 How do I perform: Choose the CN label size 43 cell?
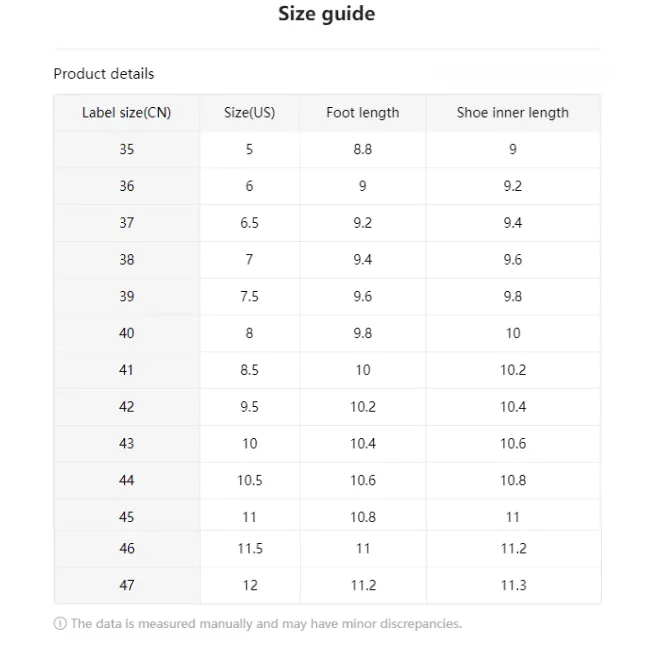(126, 443)
